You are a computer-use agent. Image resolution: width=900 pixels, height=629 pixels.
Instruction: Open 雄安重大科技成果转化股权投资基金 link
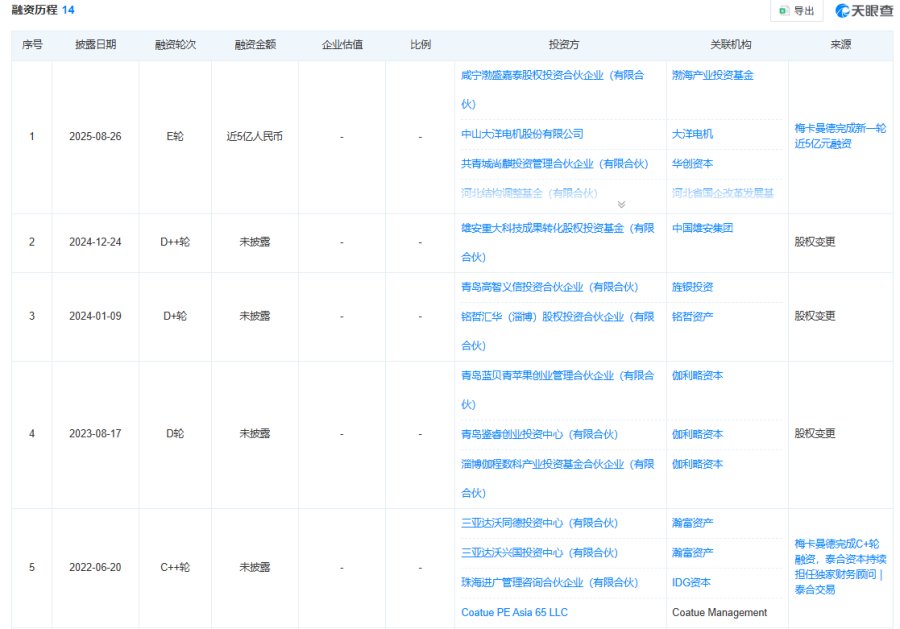[557, 242]
